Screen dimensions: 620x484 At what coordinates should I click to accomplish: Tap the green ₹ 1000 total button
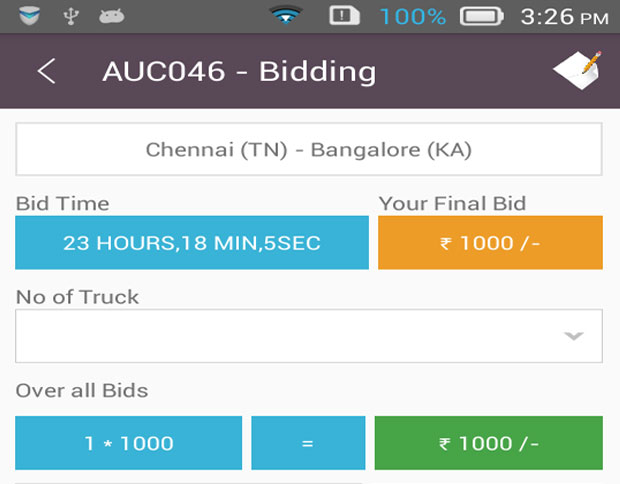[x=488, y=443]
